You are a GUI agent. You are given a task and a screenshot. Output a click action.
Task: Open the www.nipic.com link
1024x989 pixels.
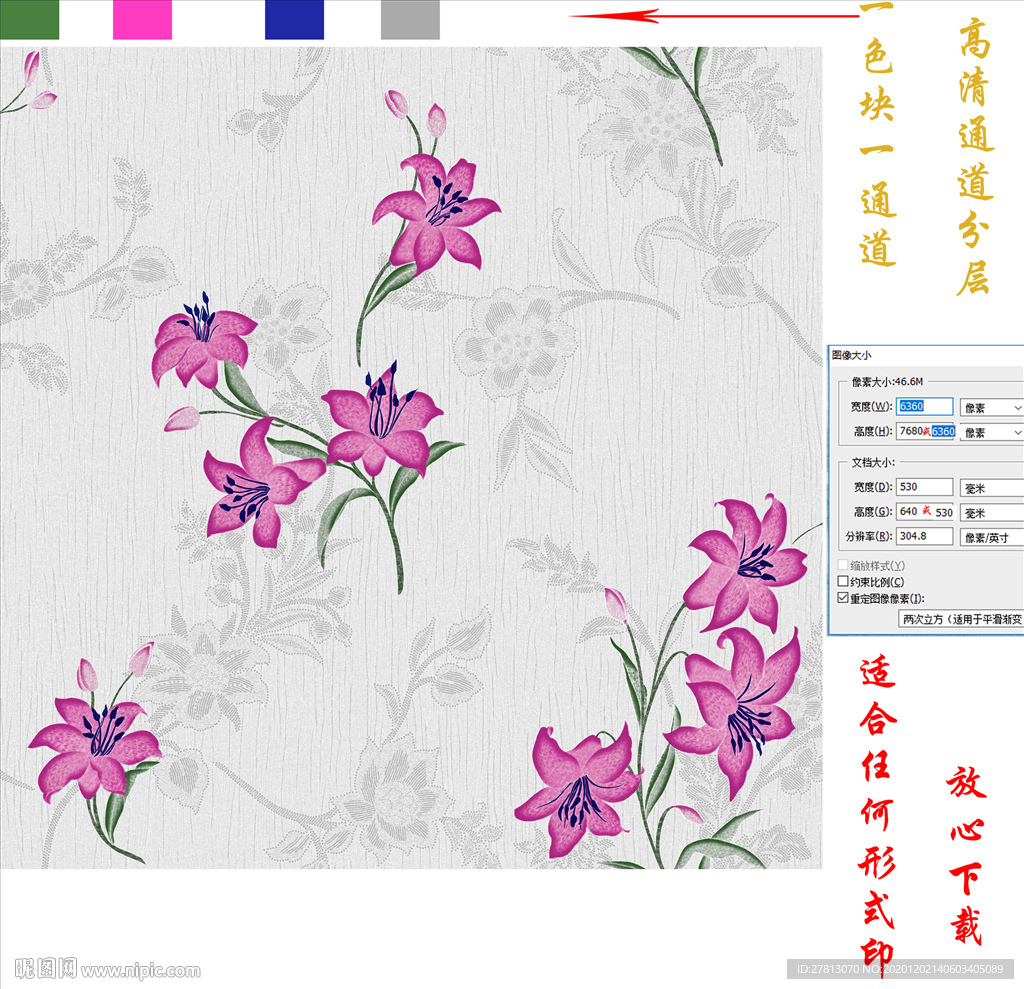[141, 970]
